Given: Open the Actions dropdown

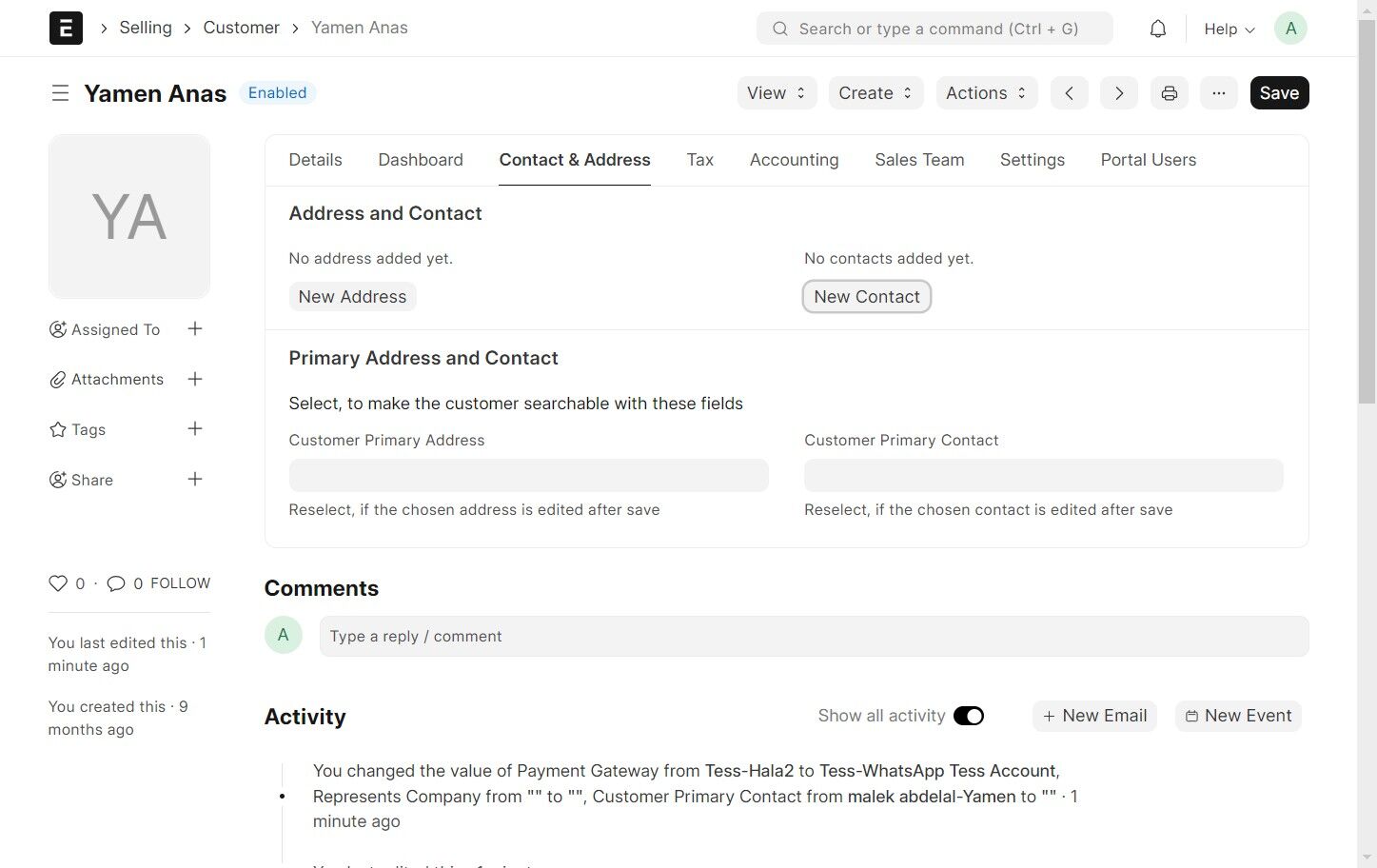Looking at the screenshot, I should pos(987,93).
